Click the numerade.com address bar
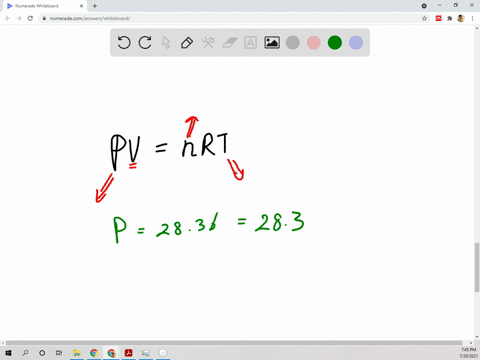Screen dimensions: 480x360 point(233,18)
